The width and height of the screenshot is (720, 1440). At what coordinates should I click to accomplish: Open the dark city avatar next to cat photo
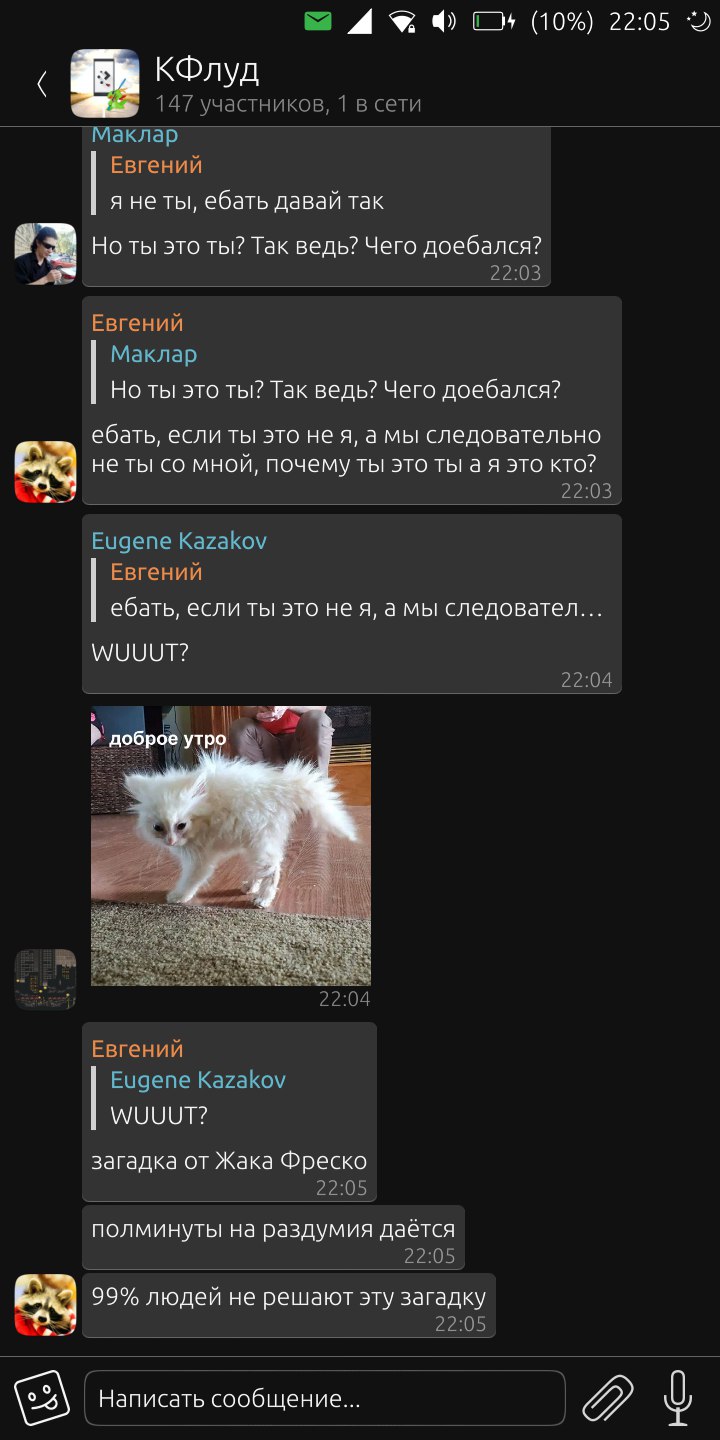[45, 980]
